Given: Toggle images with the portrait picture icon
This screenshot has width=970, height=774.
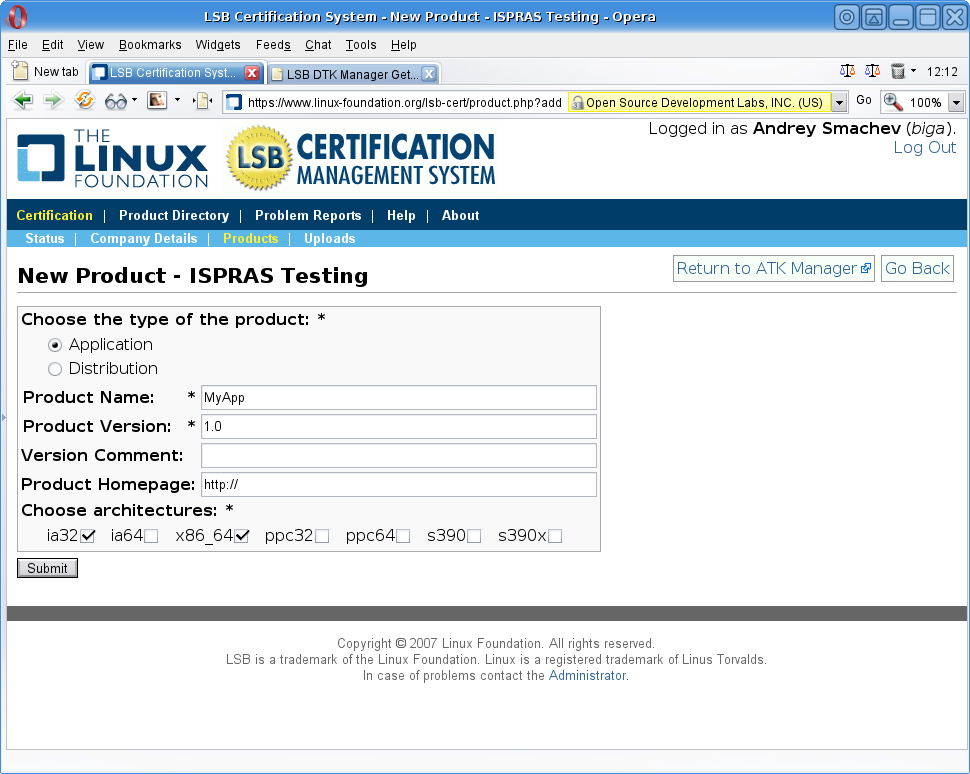Looking at the screenshot, I should pos(157,100).
